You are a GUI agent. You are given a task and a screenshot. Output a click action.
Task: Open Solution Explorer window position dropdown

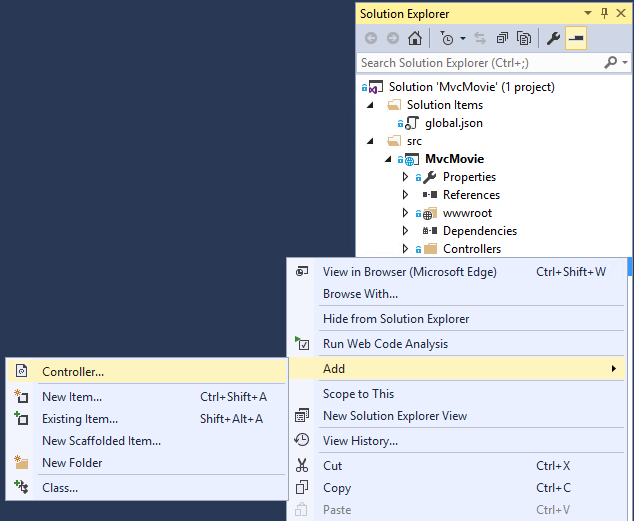[x=588, y=13]
